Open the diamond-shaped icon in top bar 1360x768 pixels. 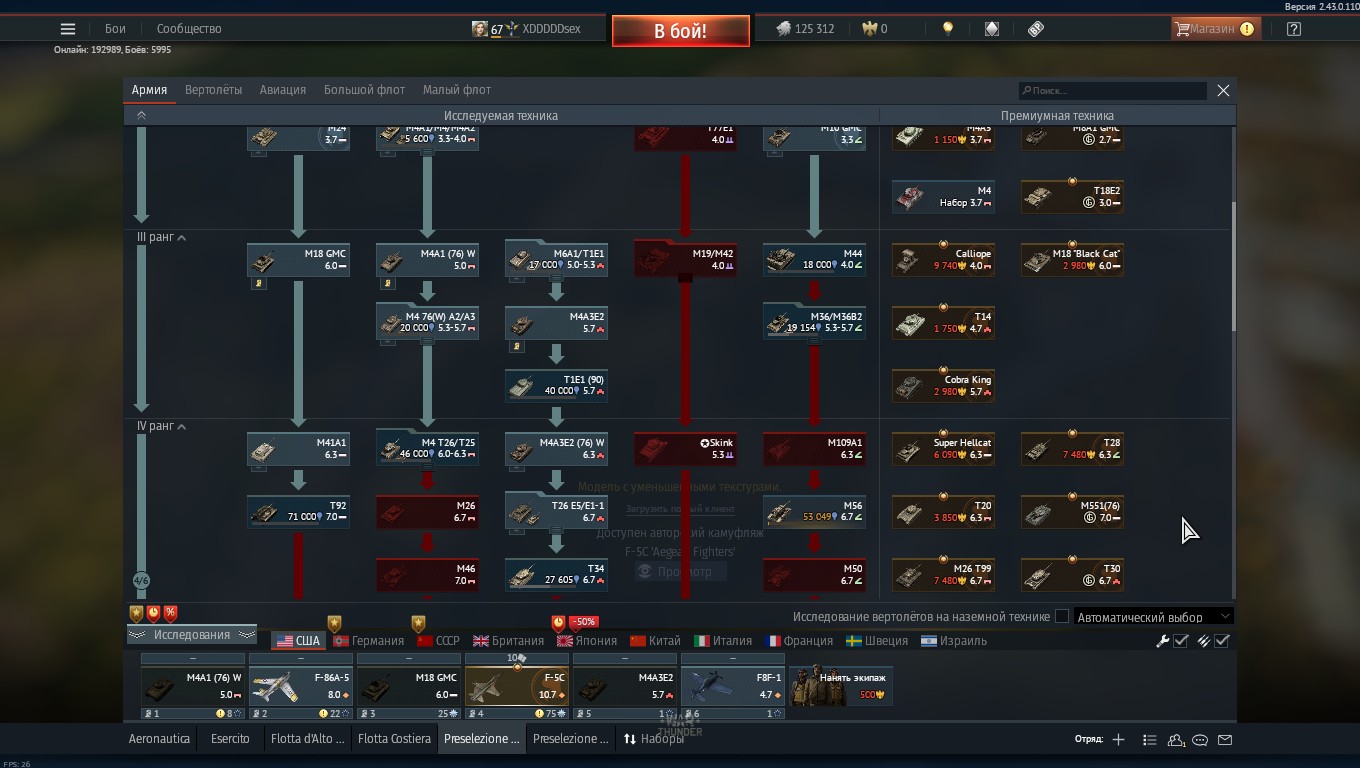pos(992,29)
